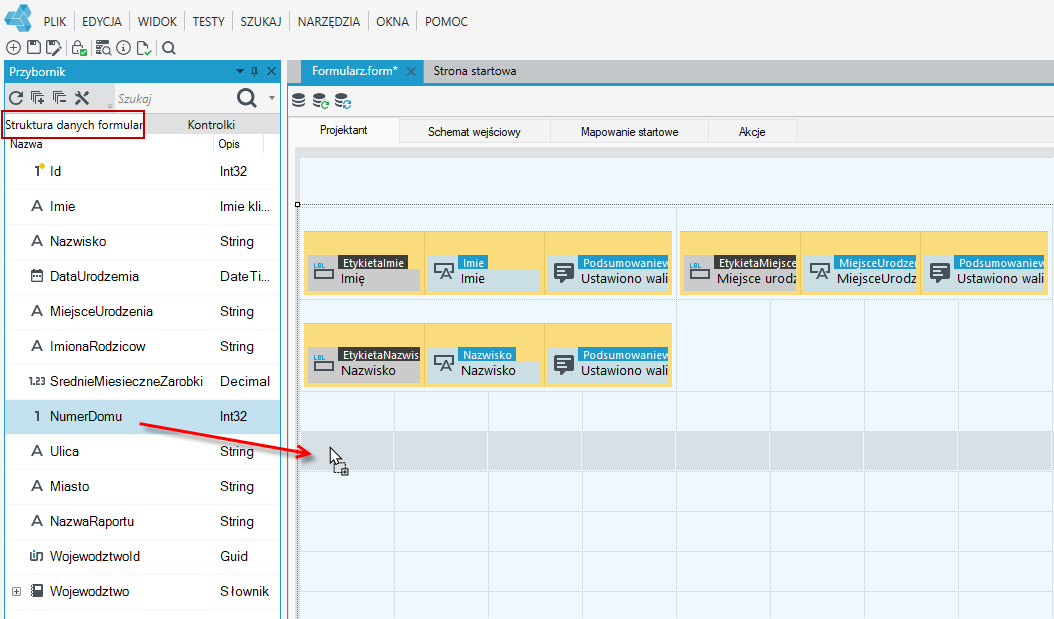This screenshot has width=1054, height=619.
Task: Click the plain database icon in form toolbar
Action: click(x=298, y=101)
